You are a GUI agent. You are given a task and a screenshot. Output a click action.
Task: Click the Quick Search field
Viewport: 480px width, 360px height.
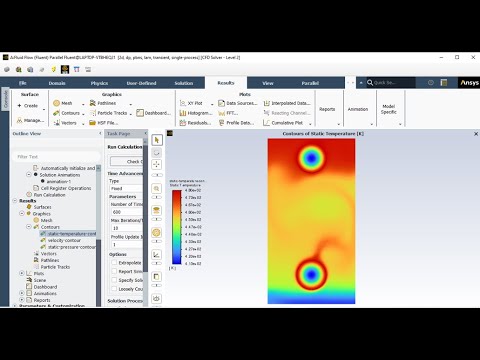[x=391, y=83]
